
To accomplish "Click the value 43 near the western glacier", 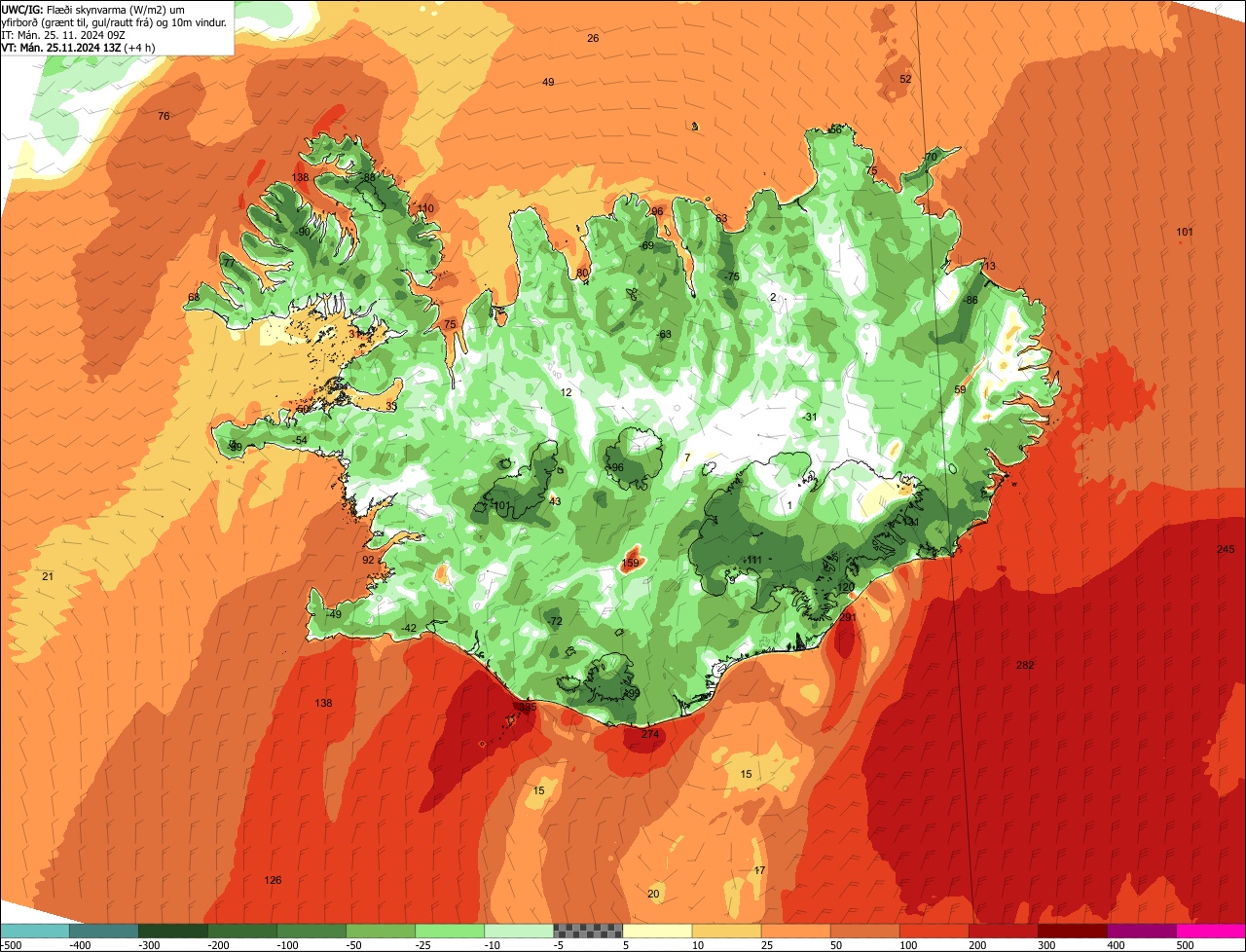I will click(x=556, y=501).
